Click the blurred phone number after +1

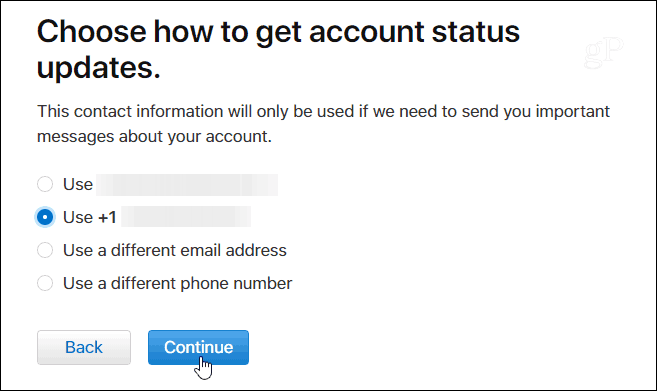[x=186, y=217]
